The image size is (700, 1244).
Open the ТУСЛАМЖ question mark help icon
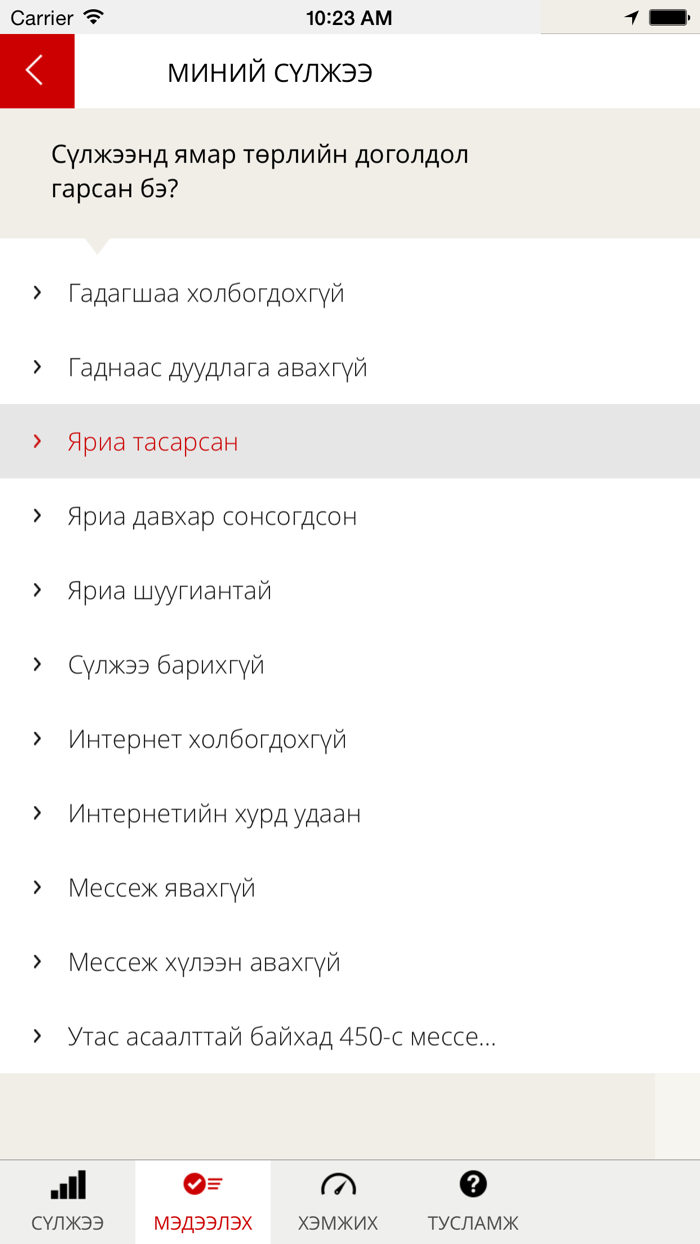[x=471, y=1186]
